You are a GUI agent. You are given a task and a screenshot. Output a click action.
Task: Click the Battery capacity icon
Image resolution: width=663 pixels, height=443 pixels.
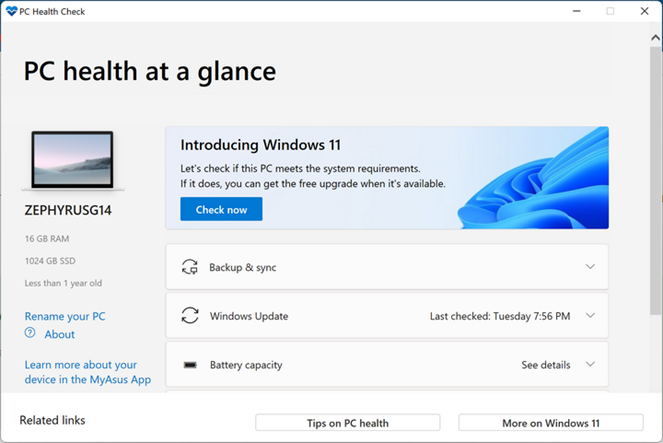click(190, 365)
